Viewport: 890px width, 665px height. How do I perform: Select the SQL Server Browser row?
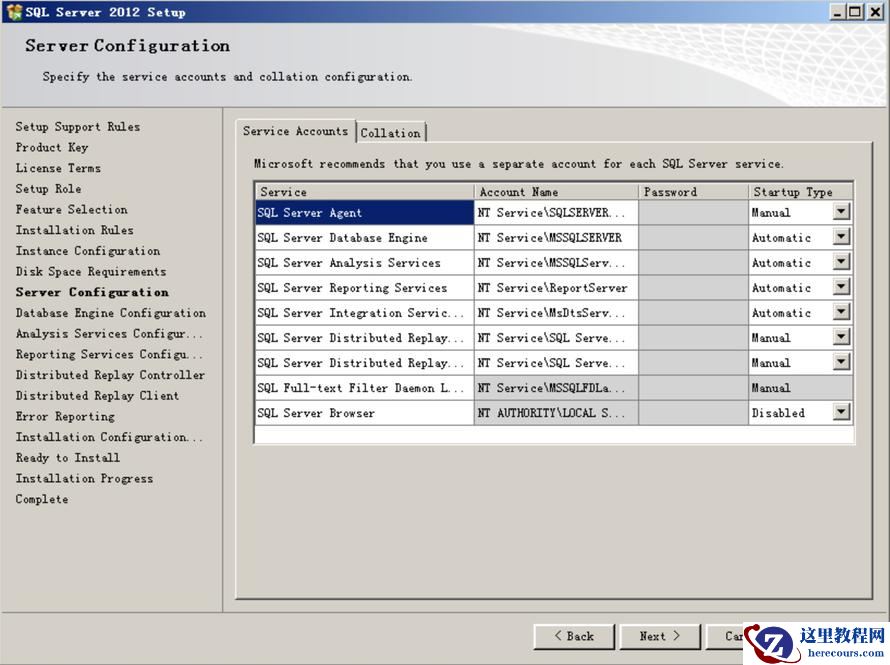point(364,413)
